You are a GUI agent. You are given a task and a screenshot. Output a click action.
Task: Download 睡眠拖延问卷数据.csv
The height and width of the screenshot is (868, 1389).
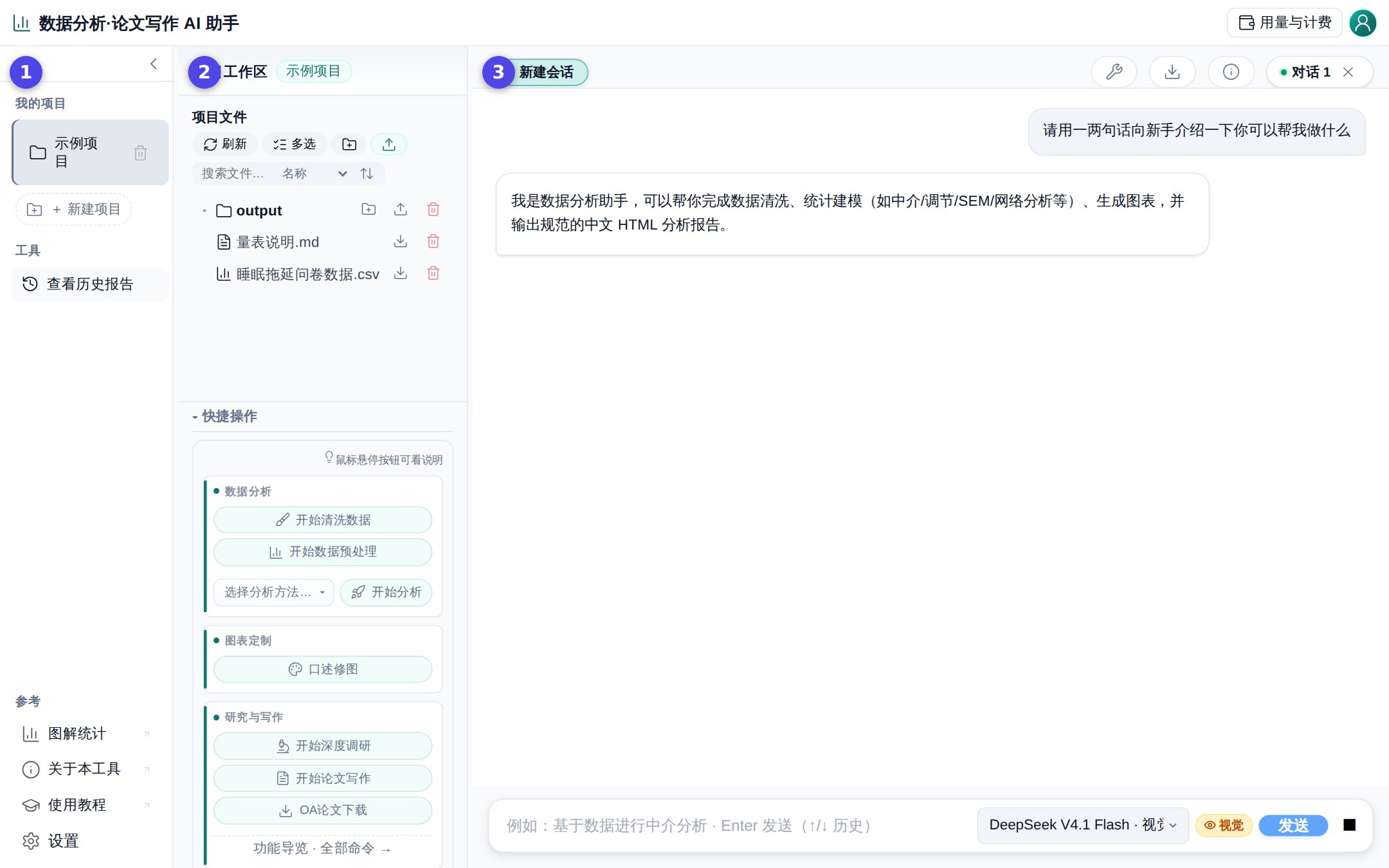[401, 274]
